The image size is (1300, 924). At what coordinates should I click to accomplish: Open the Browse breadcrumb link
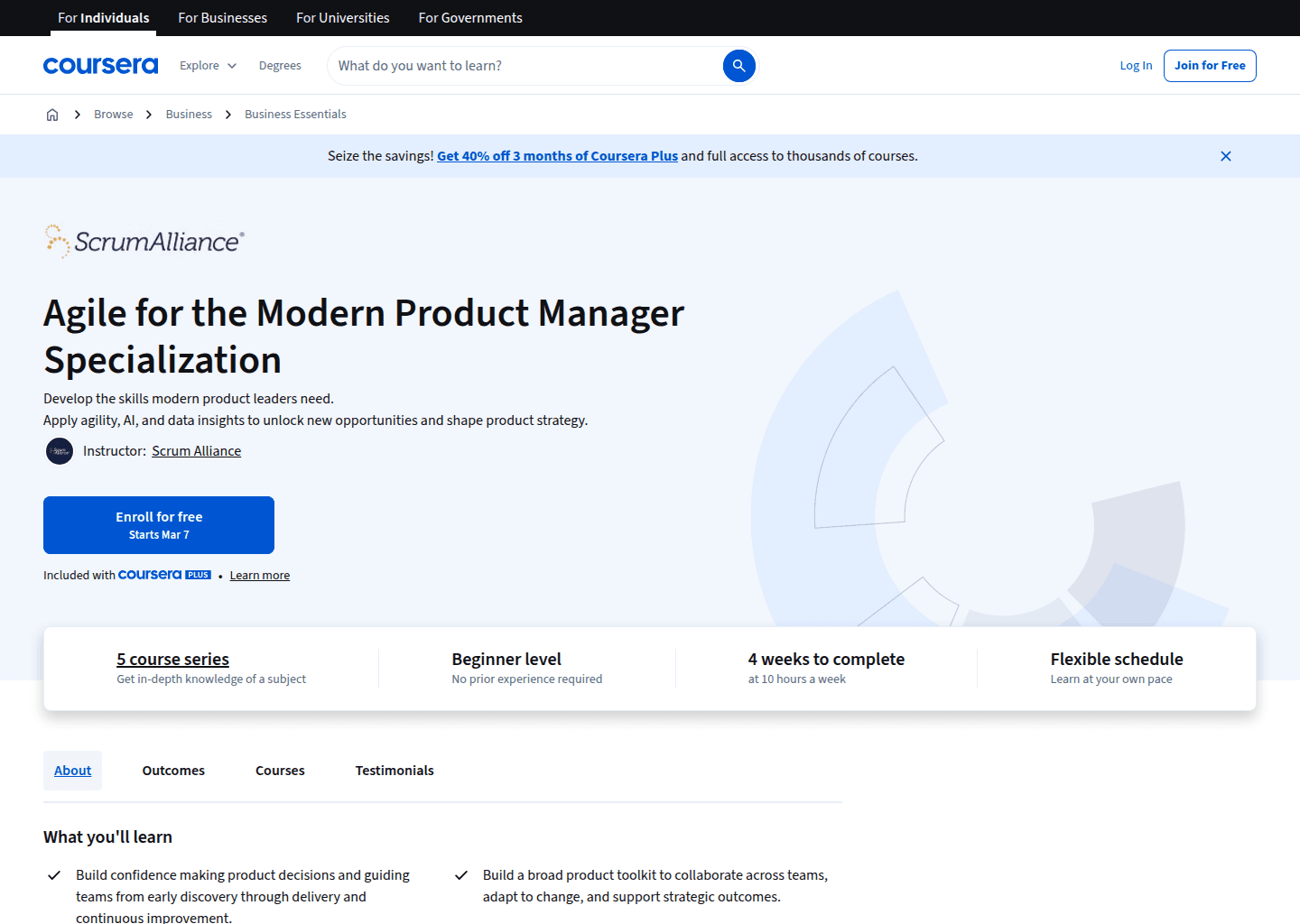click(113, 115)
